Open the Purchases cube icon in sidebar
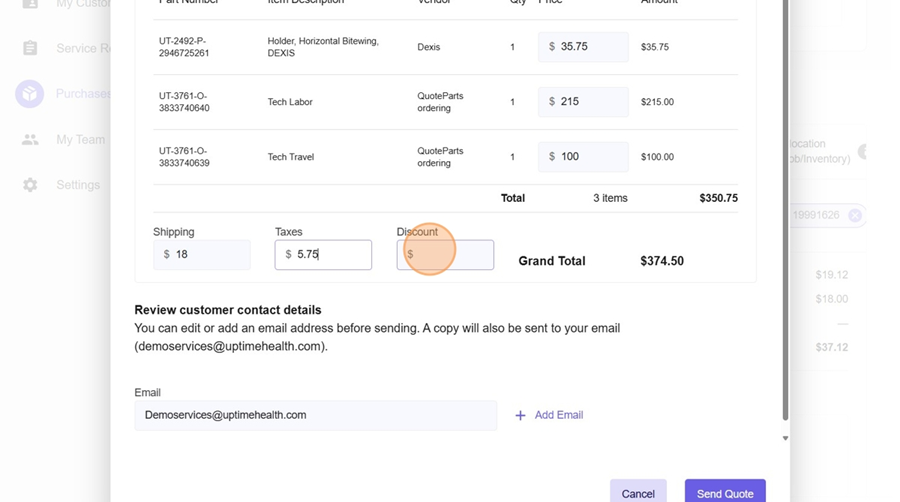 click(30, 94)
